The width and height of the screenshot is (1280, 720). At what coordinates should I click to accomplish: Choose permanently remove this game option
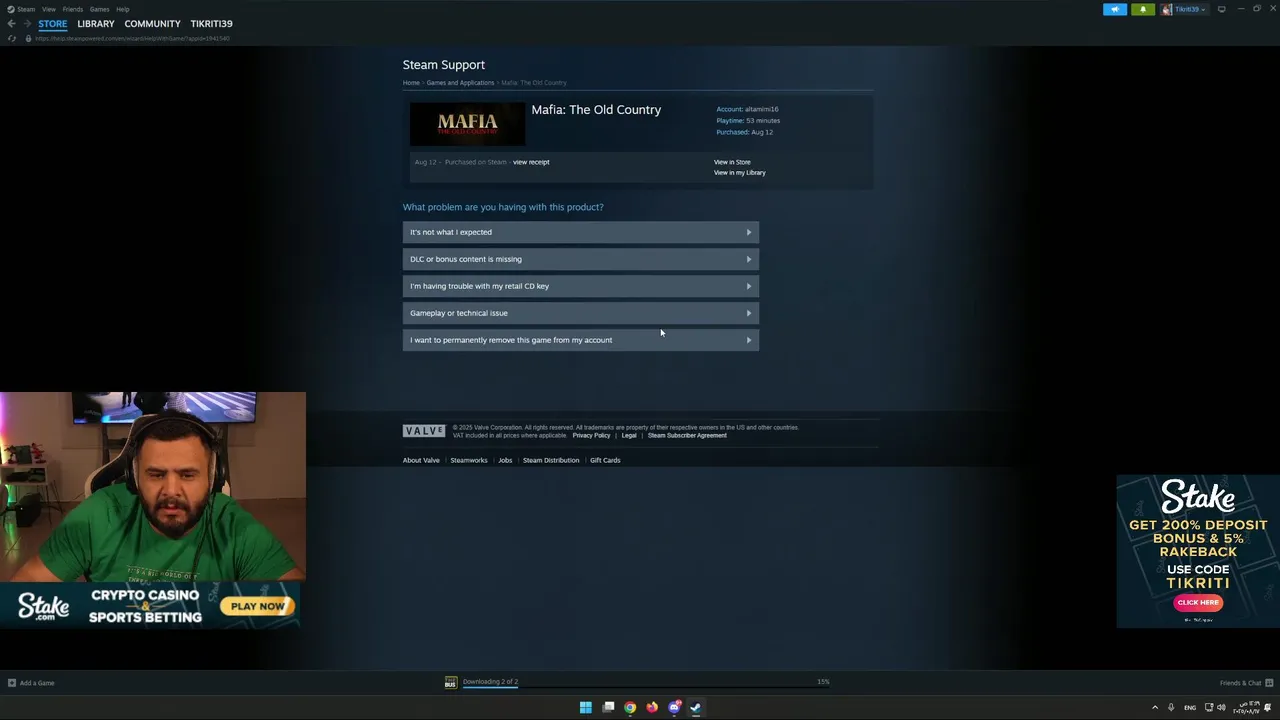point(581,340)
